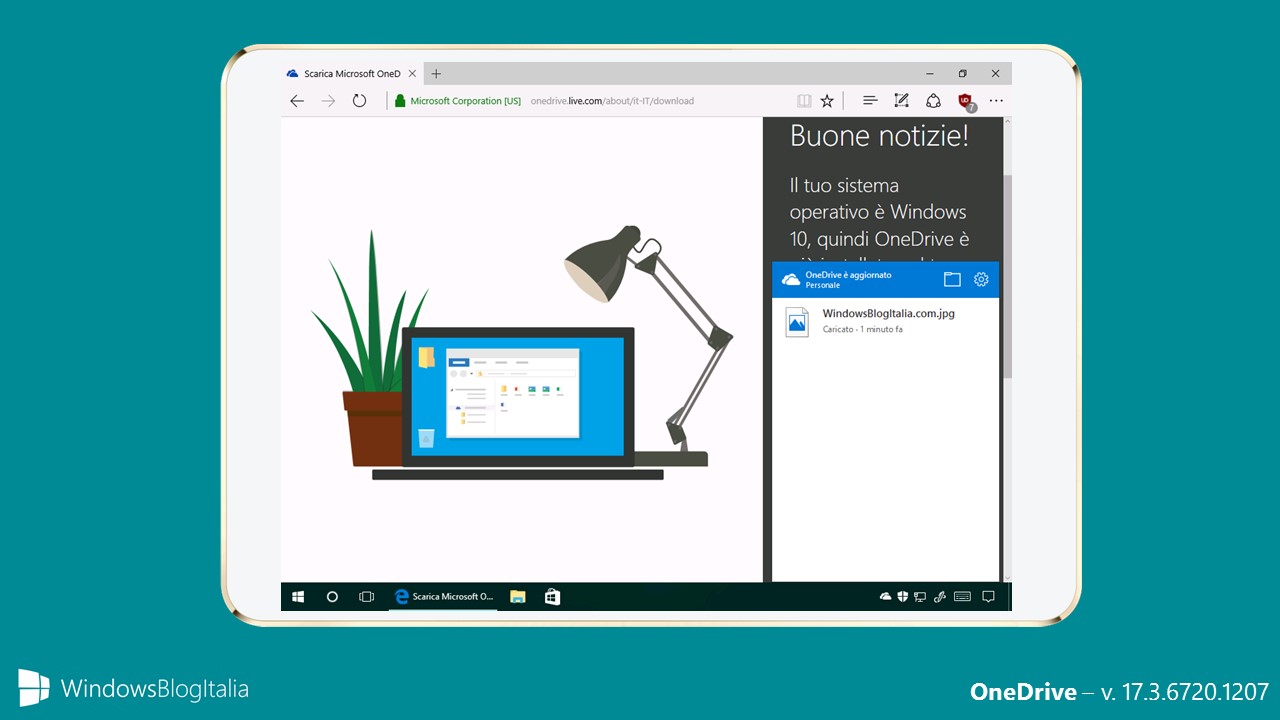Share this page from Edge toolbar
The image size is (1280, 720).
pyautogui.click(x=933, y=101)
